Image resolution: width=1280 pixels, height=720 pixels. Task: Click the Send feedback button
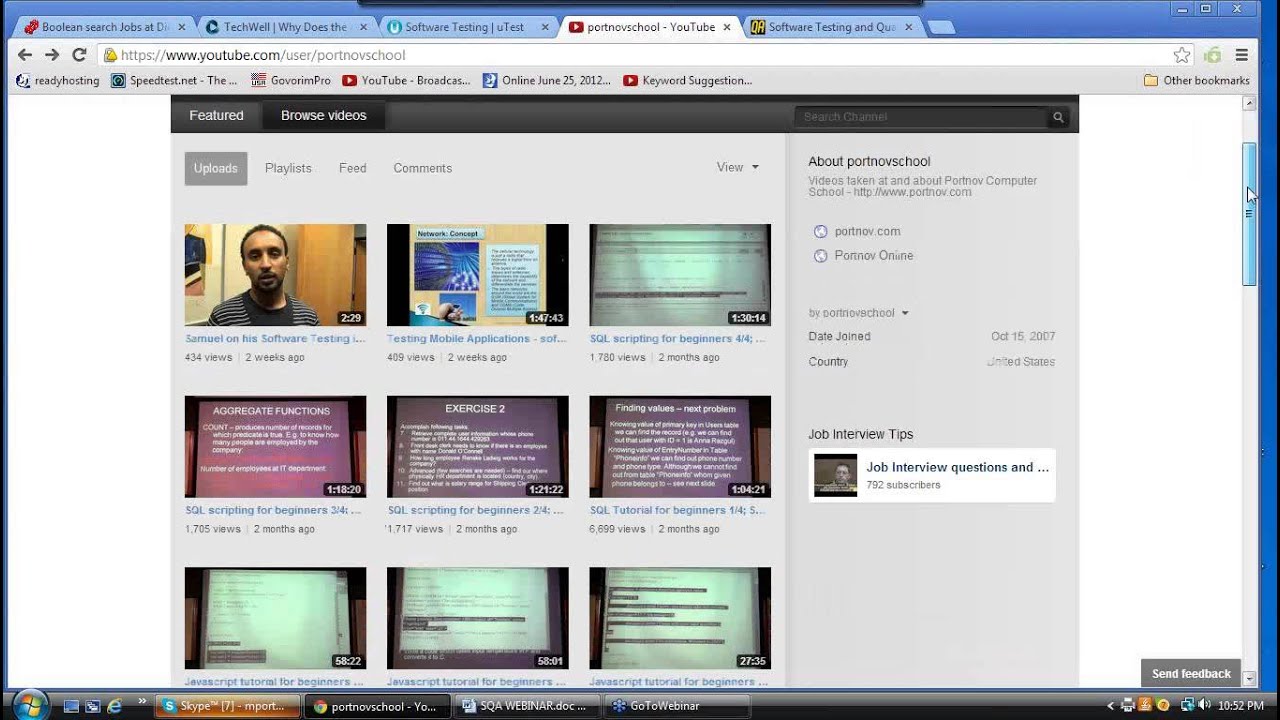click(1191, 674)
